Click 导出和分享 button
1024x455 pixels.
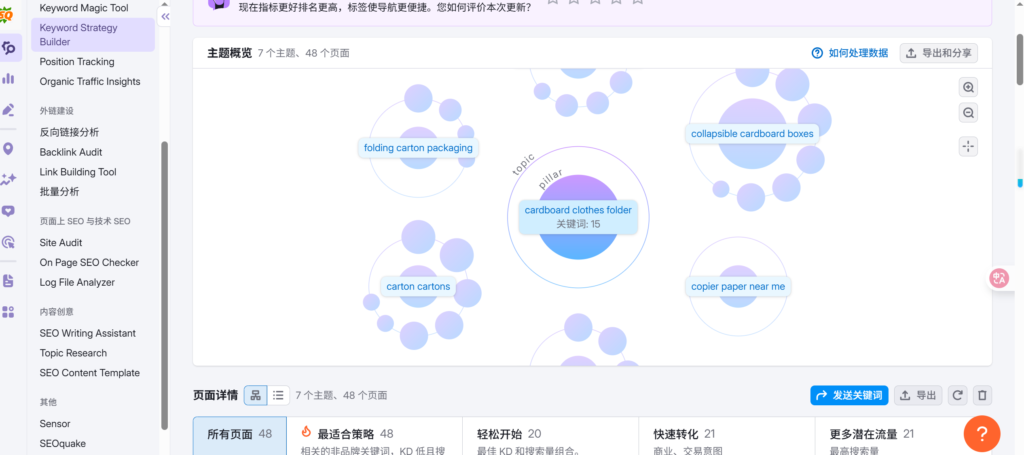coord(938,53)
